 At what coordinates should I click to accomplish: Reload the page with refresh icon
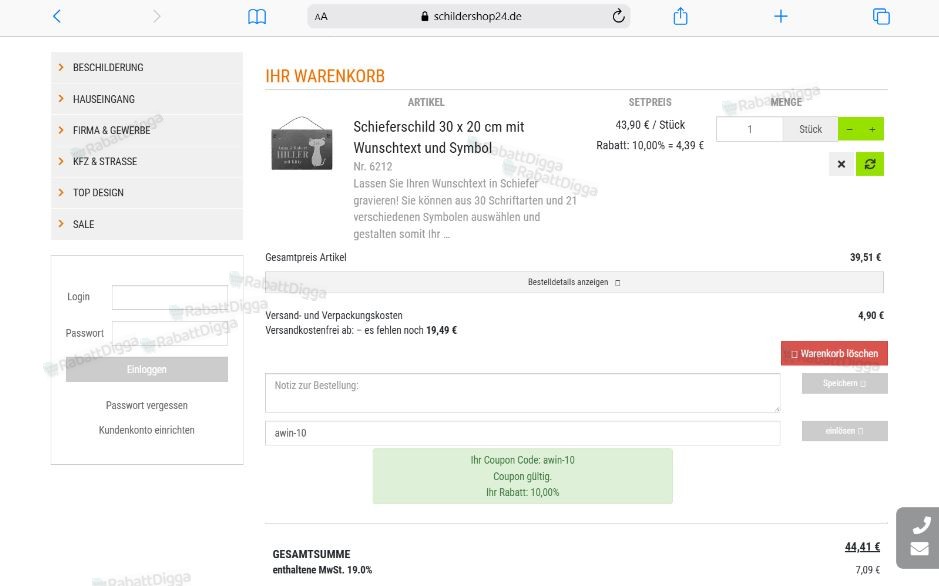click(619, 16)
